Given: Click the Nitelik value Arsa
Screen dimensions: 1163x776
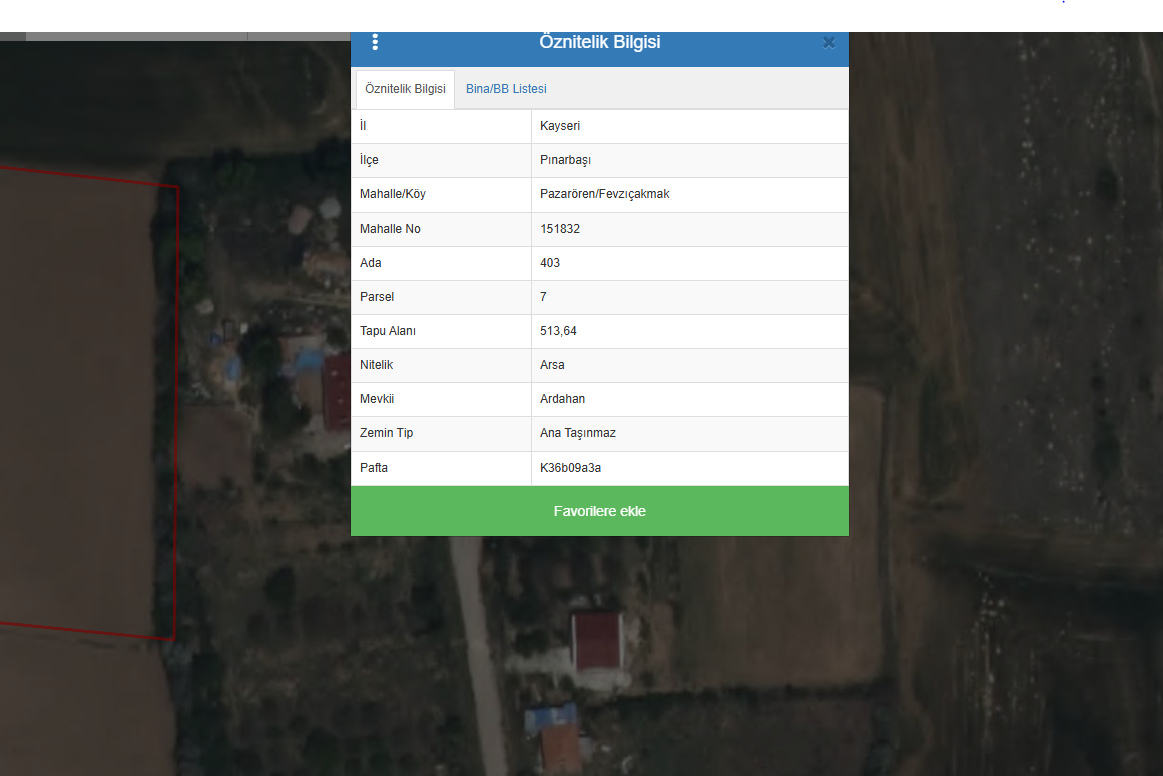Looking at the screenshot, I should 552,365.
